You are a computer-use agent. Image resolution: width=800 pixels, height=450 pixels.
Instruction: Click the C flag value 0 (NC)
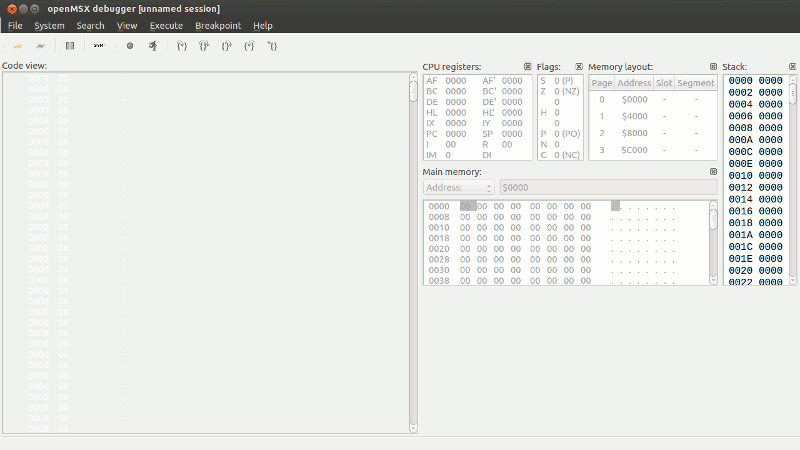(567, 155)
